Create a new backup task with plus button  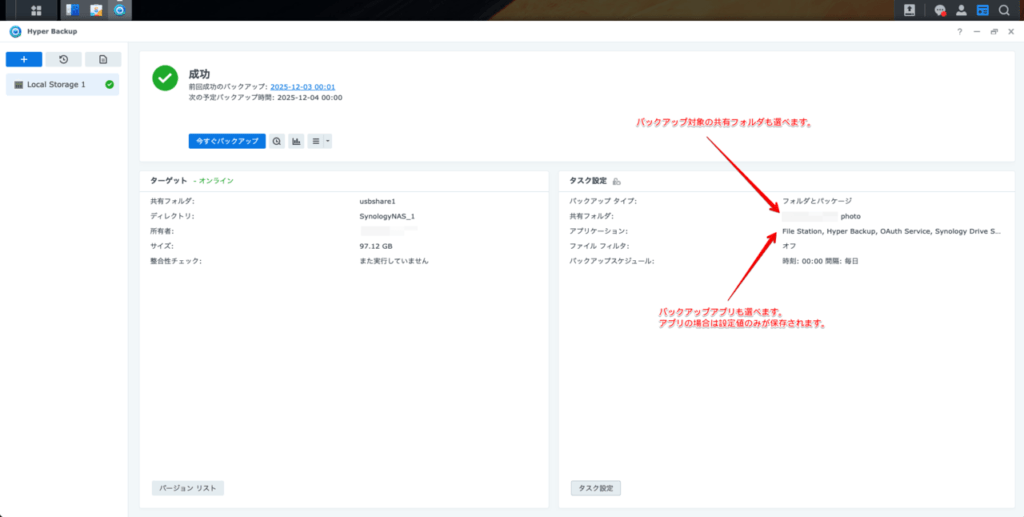coord(24,59)
